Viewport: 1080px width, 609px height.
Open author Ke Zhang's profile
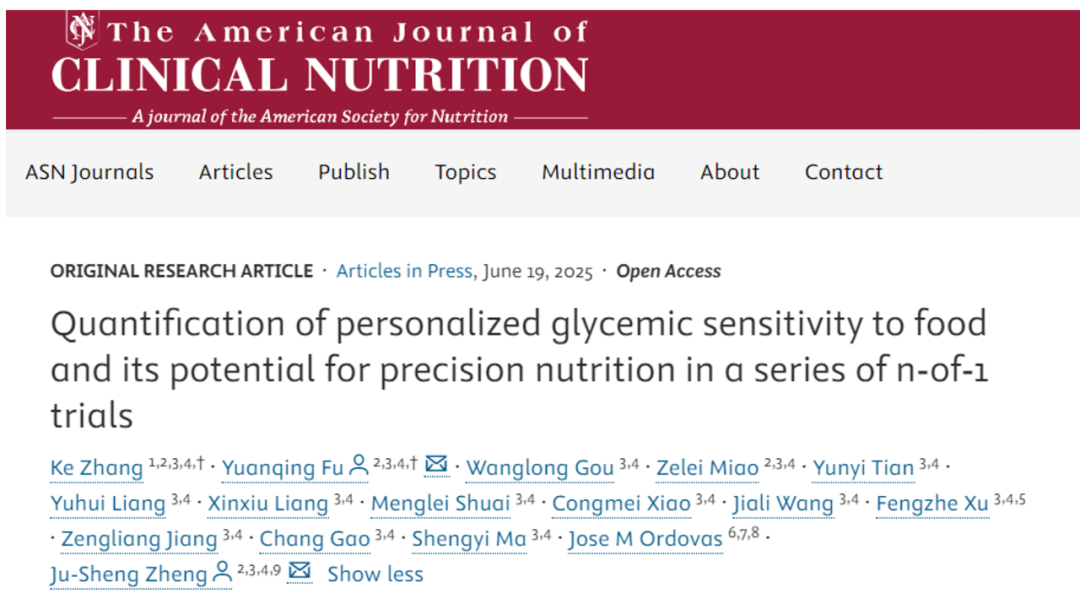[x=96, y=468]
